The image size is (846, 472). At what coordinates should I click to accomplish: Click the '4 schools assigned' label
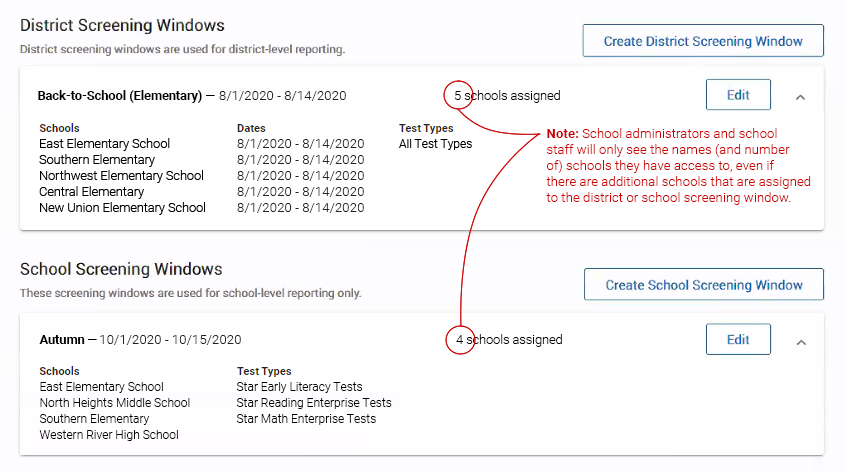point(509,339)
